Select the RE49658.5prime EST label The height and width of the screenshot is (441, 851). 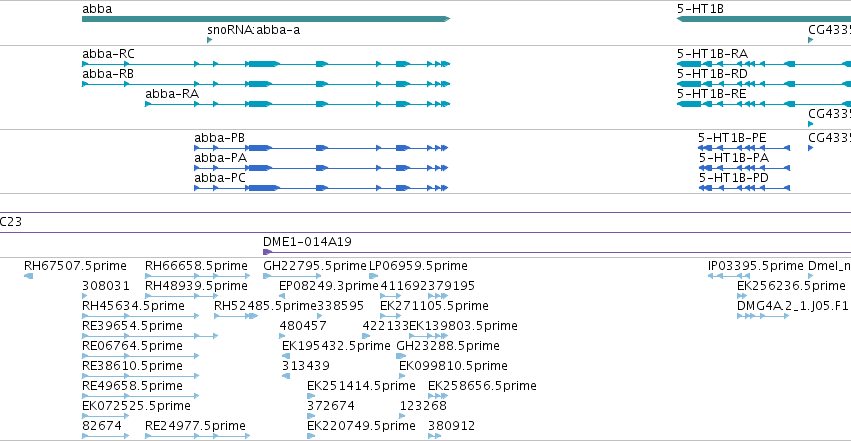pos(132,386)
